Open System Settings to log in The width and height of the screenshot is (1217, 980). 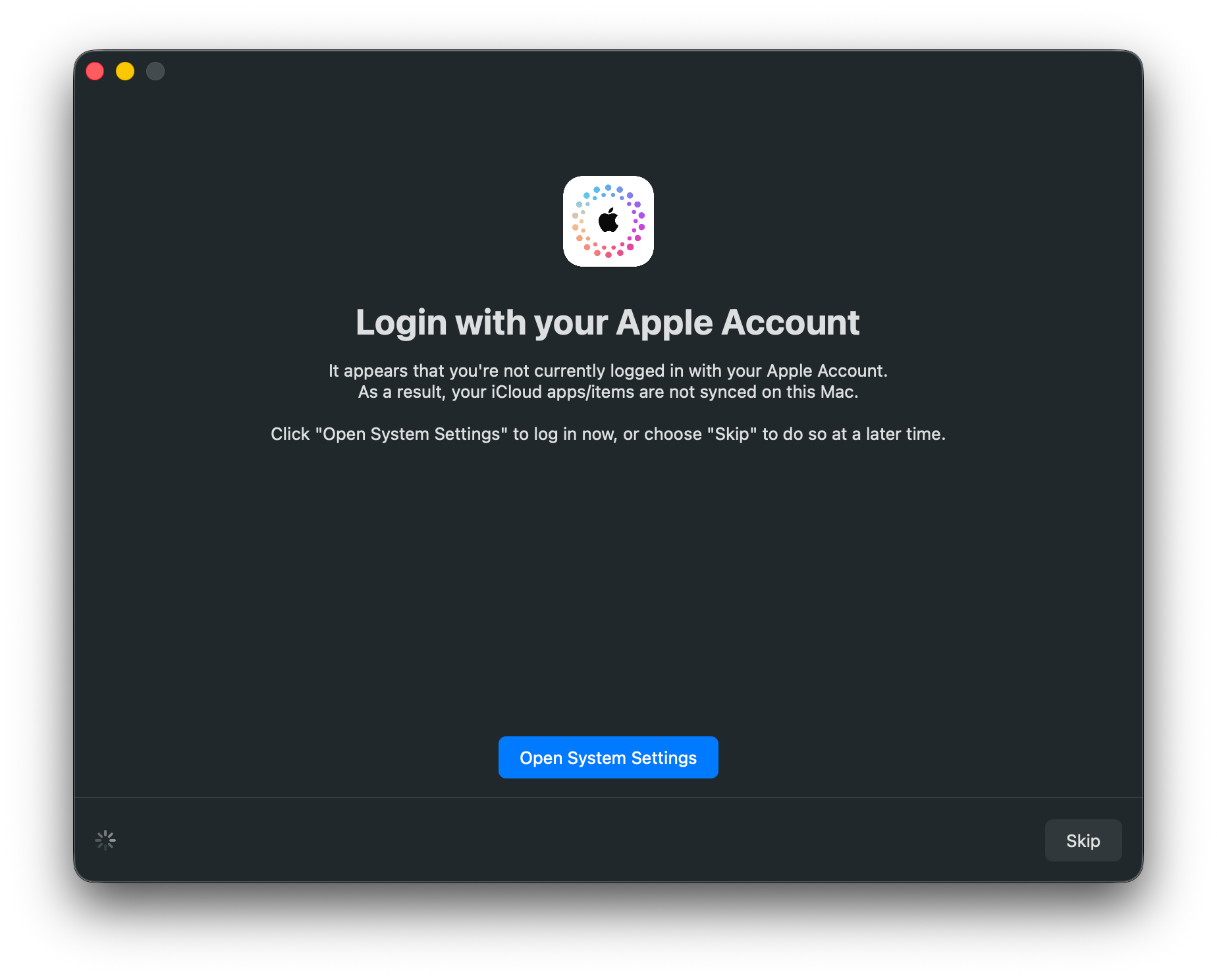pos(608,757)
